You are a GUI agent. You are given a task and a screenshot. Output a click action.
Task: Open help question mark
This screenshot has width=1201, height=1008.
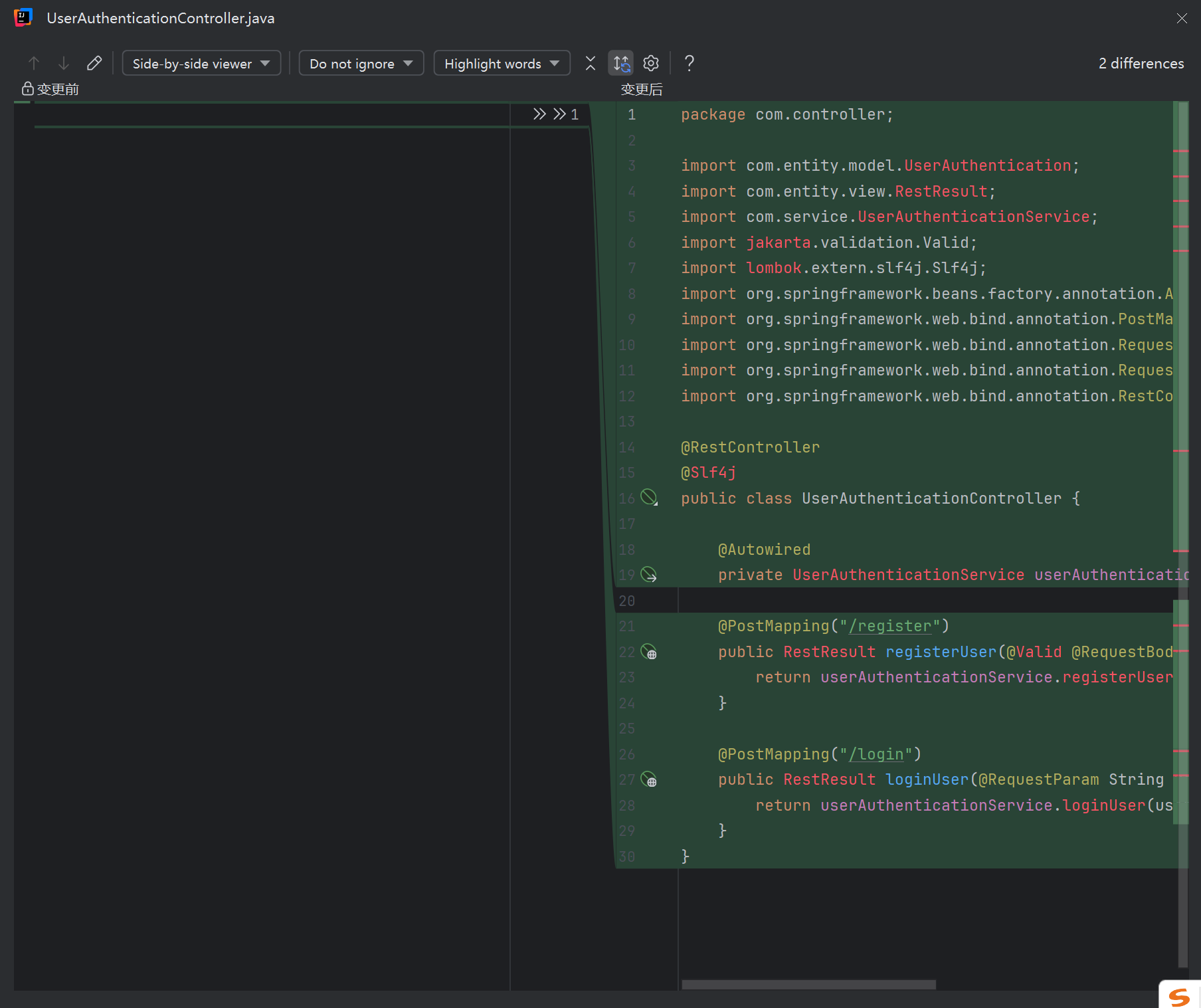click(690, 63)
